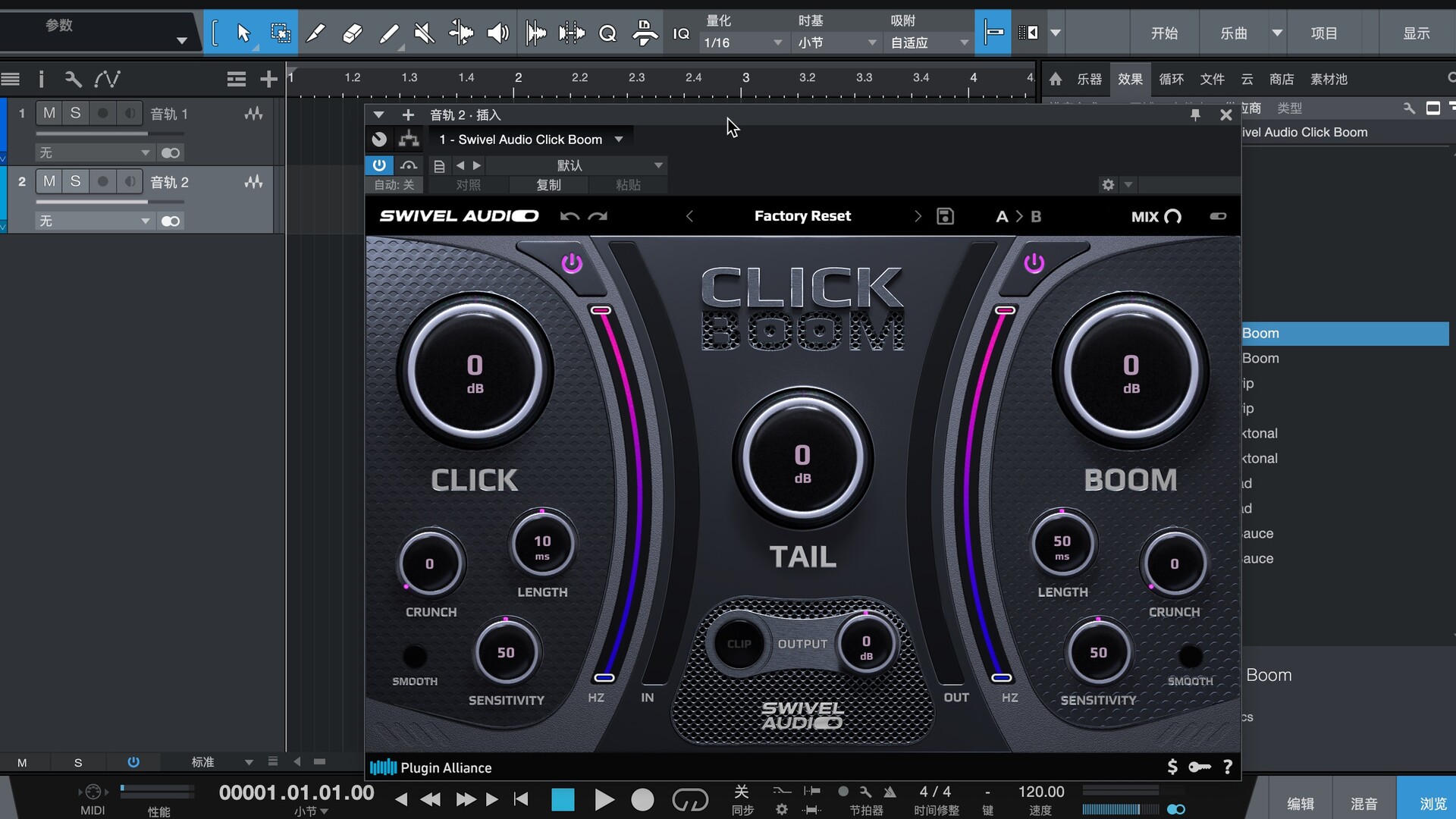Open the 编辑 view
This screenshot has width=1456, height=819.
[x=1300, y=803]
